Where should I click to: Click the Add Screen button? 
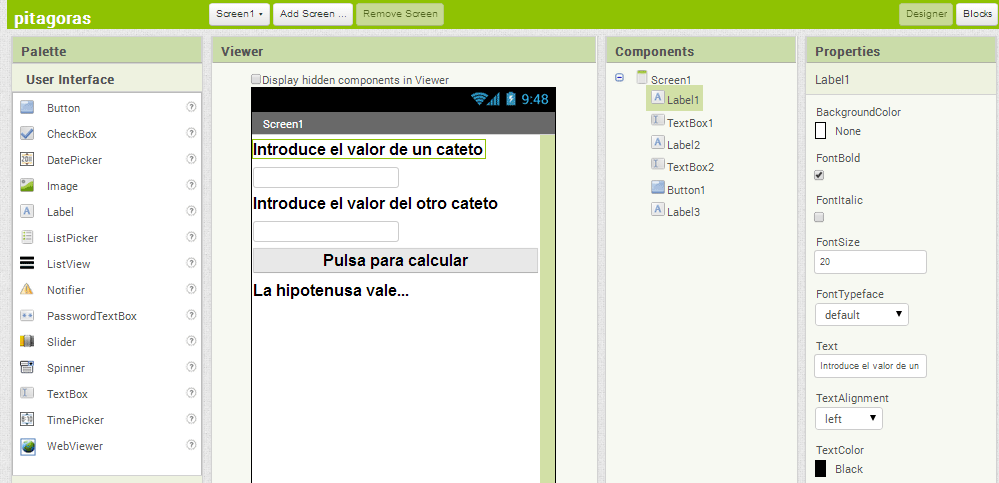(313, 14)
